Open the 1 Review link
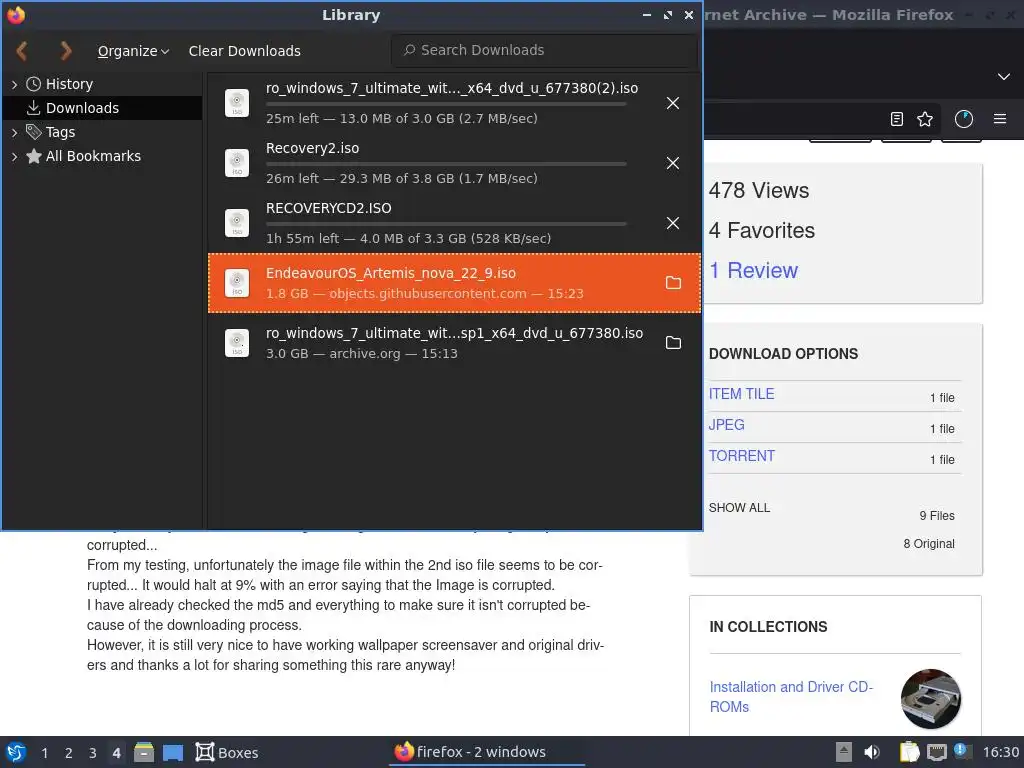 pyautogui.click(x=753, y=270)
